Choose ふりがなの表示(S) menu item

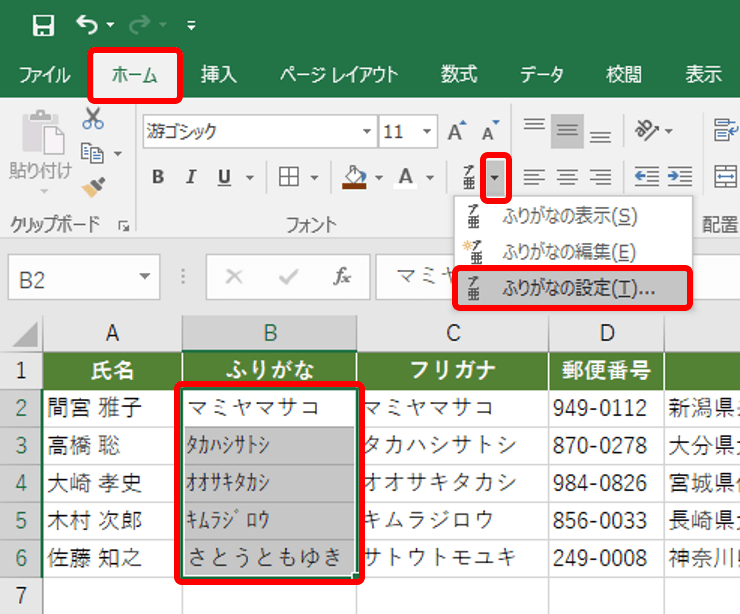coord(573,216)
